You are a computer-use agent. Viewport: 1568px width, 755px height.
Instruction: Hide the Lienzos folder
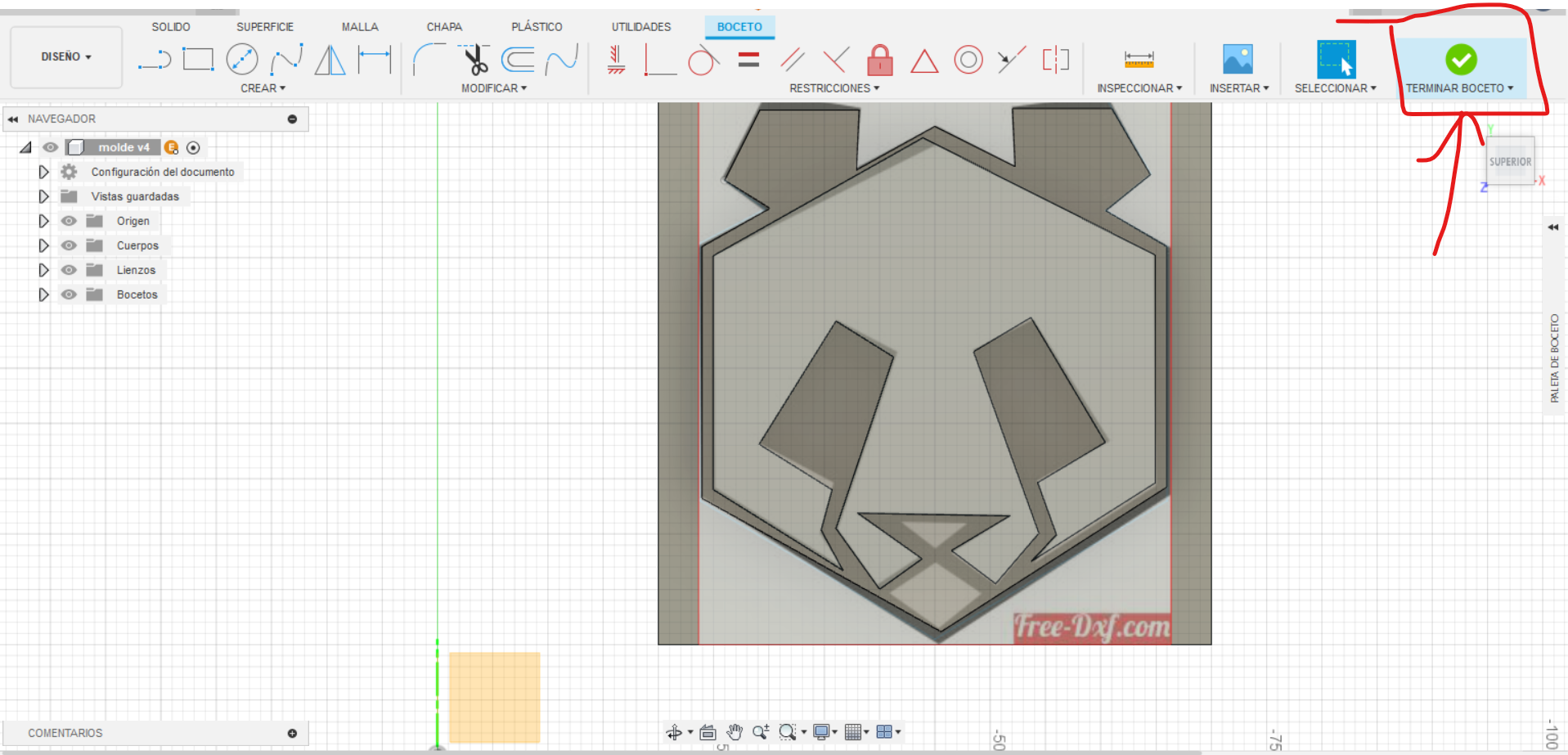click(x=69, y=270)
